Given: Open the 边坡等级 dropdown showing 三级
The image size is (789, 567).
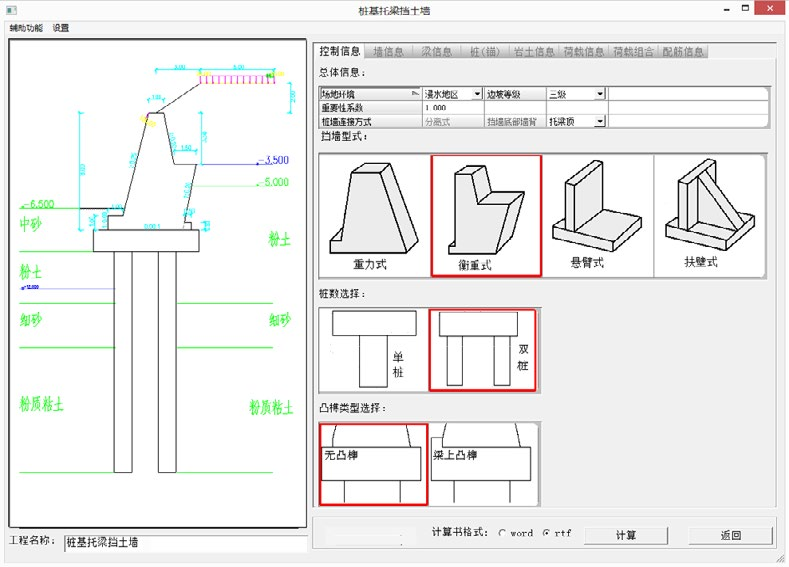Looking at the screenshot, I should pyautogui.click(x=600, y=94).
